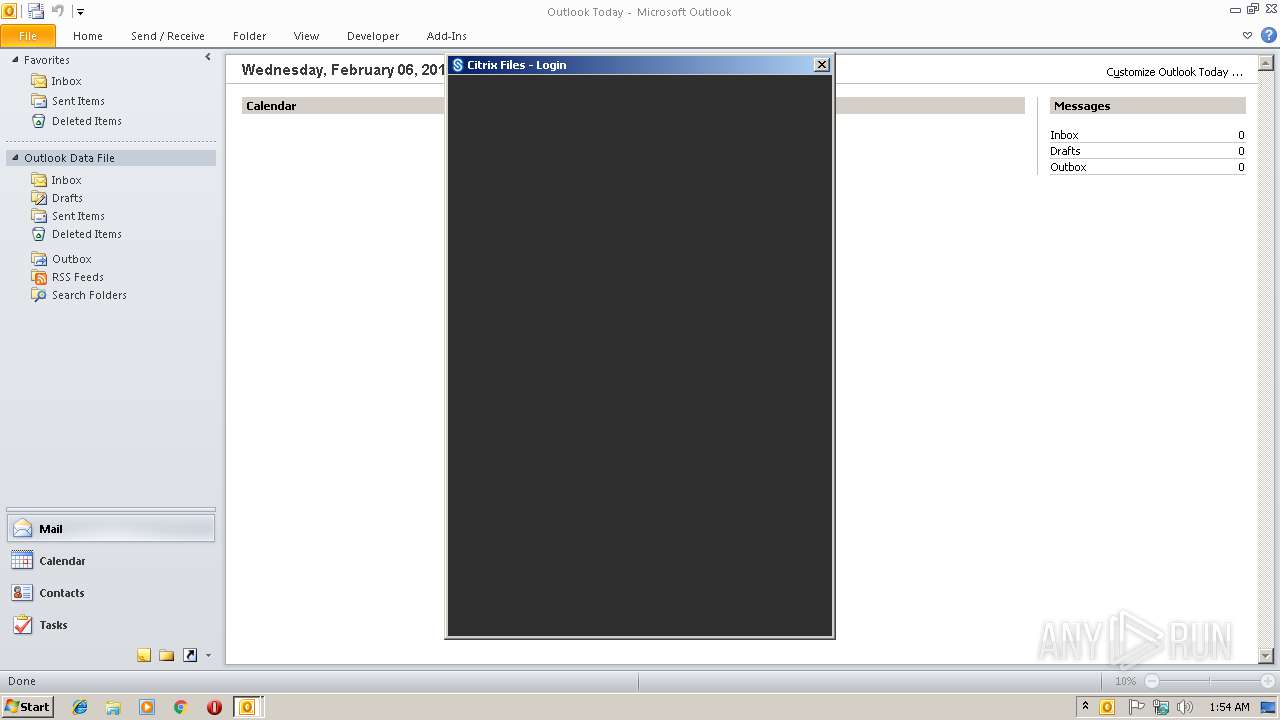Select the Drafts folder
Image resolution: width=1280 pixels, height=720 pixels.
(67, 198)
